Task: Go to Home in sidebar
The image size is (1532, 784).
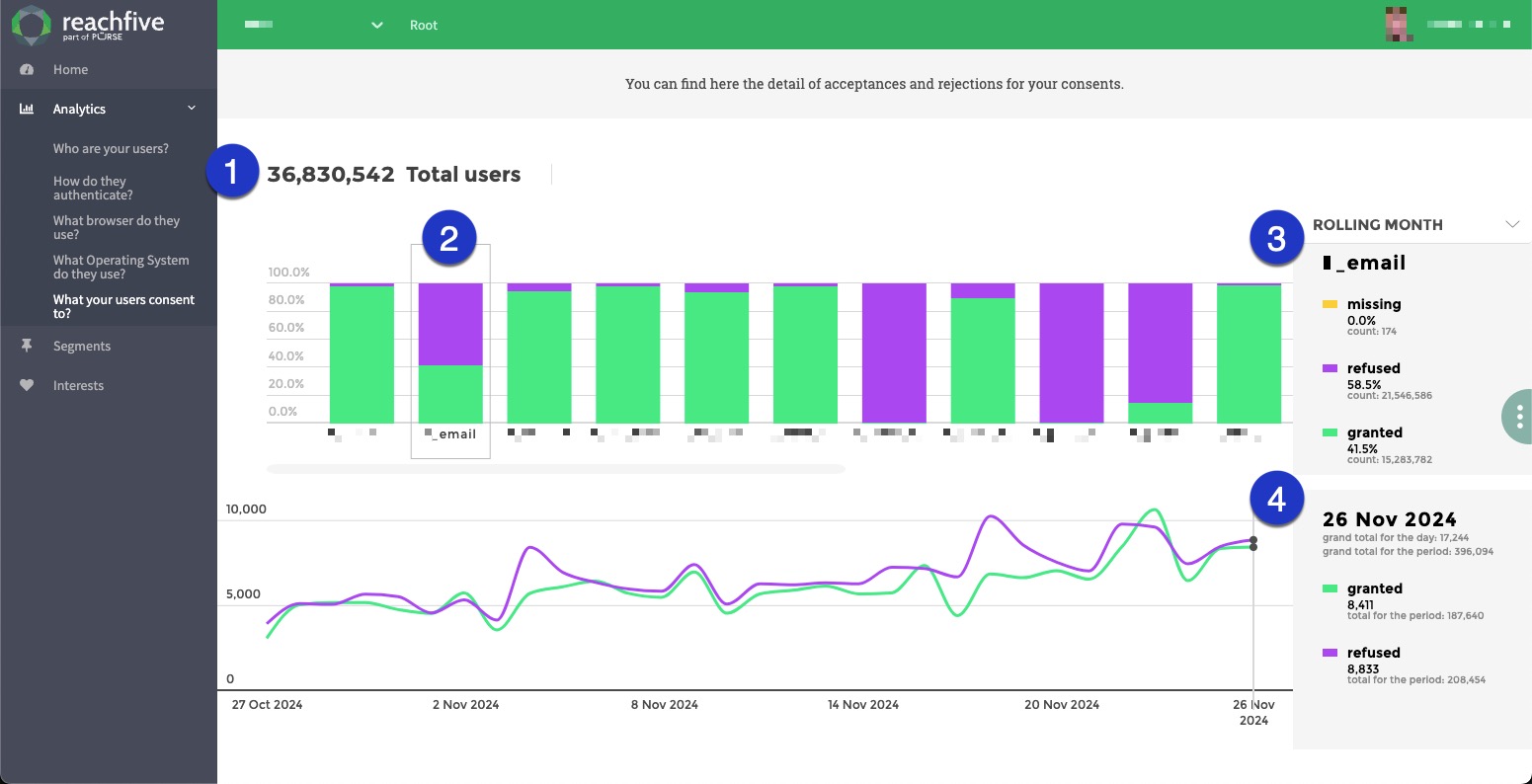Action: (x=70, y=70)
